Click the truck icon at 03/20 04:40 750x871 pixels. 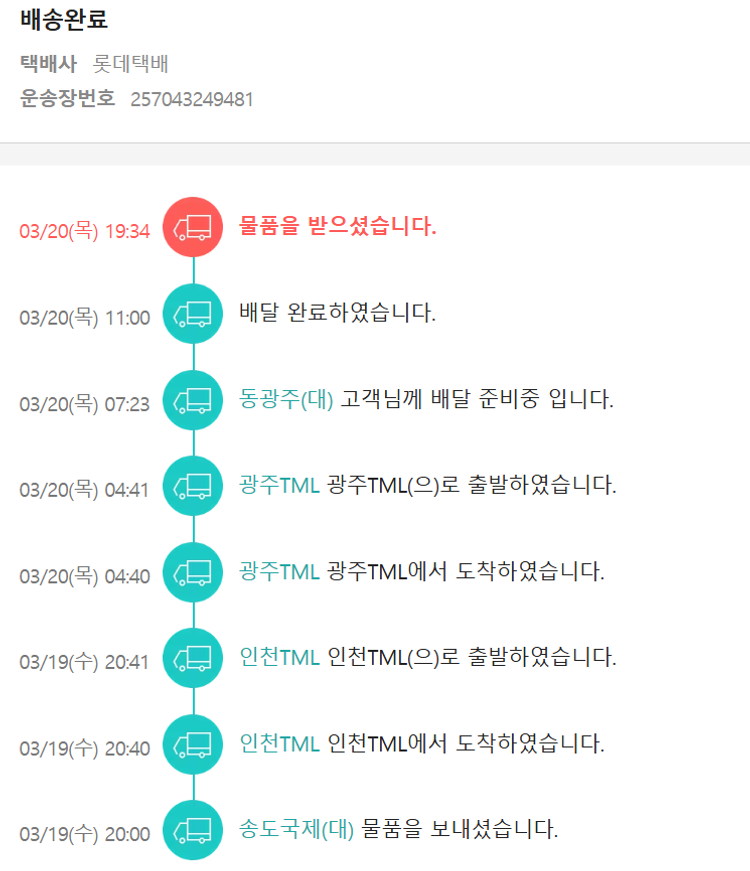(193, 573)
